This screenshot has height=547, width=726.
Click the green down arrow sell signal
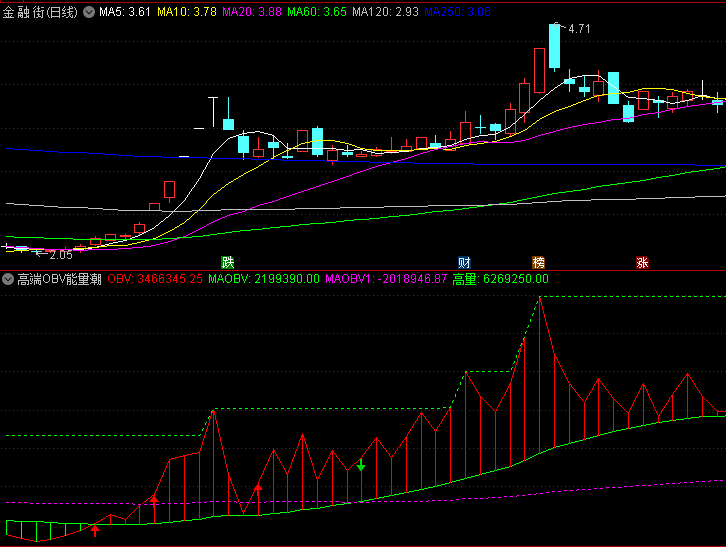pyautogui.click(x=361, y=466)
